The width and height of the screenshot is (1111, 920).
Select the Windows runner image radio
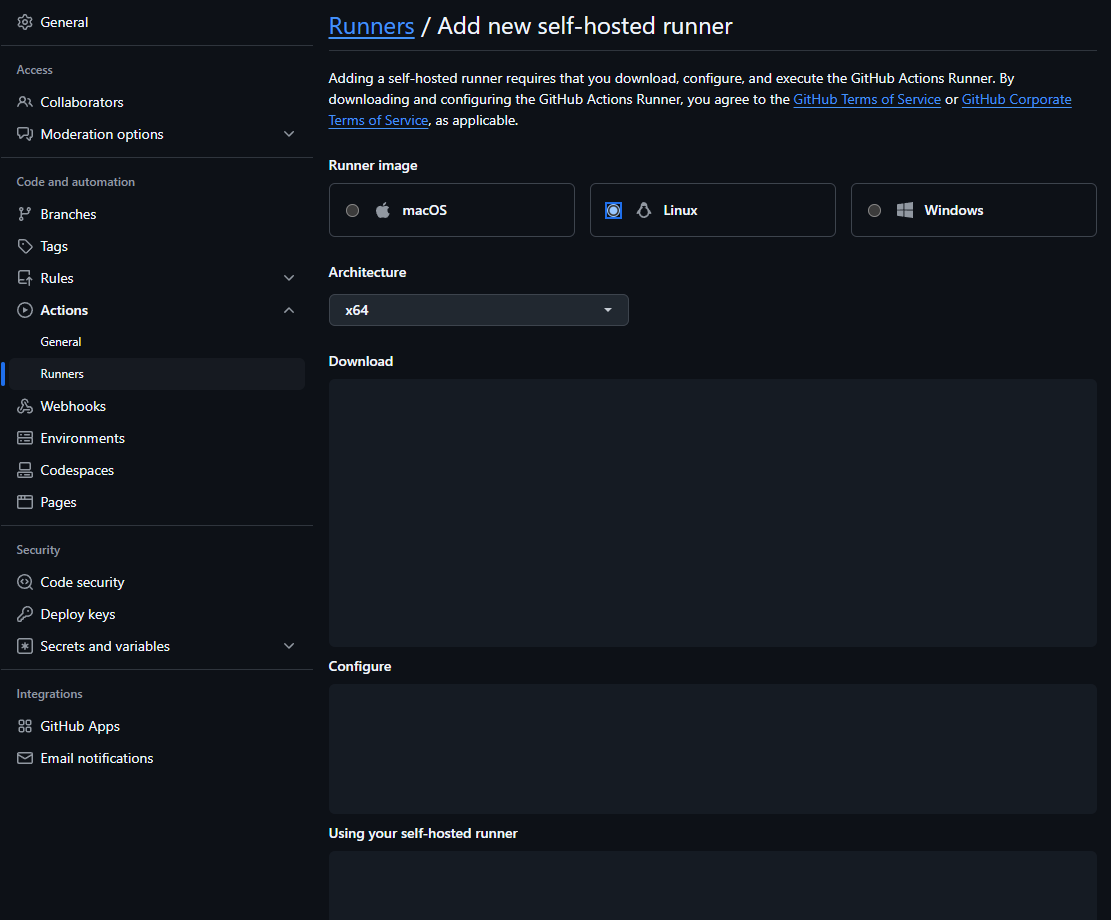874,211
